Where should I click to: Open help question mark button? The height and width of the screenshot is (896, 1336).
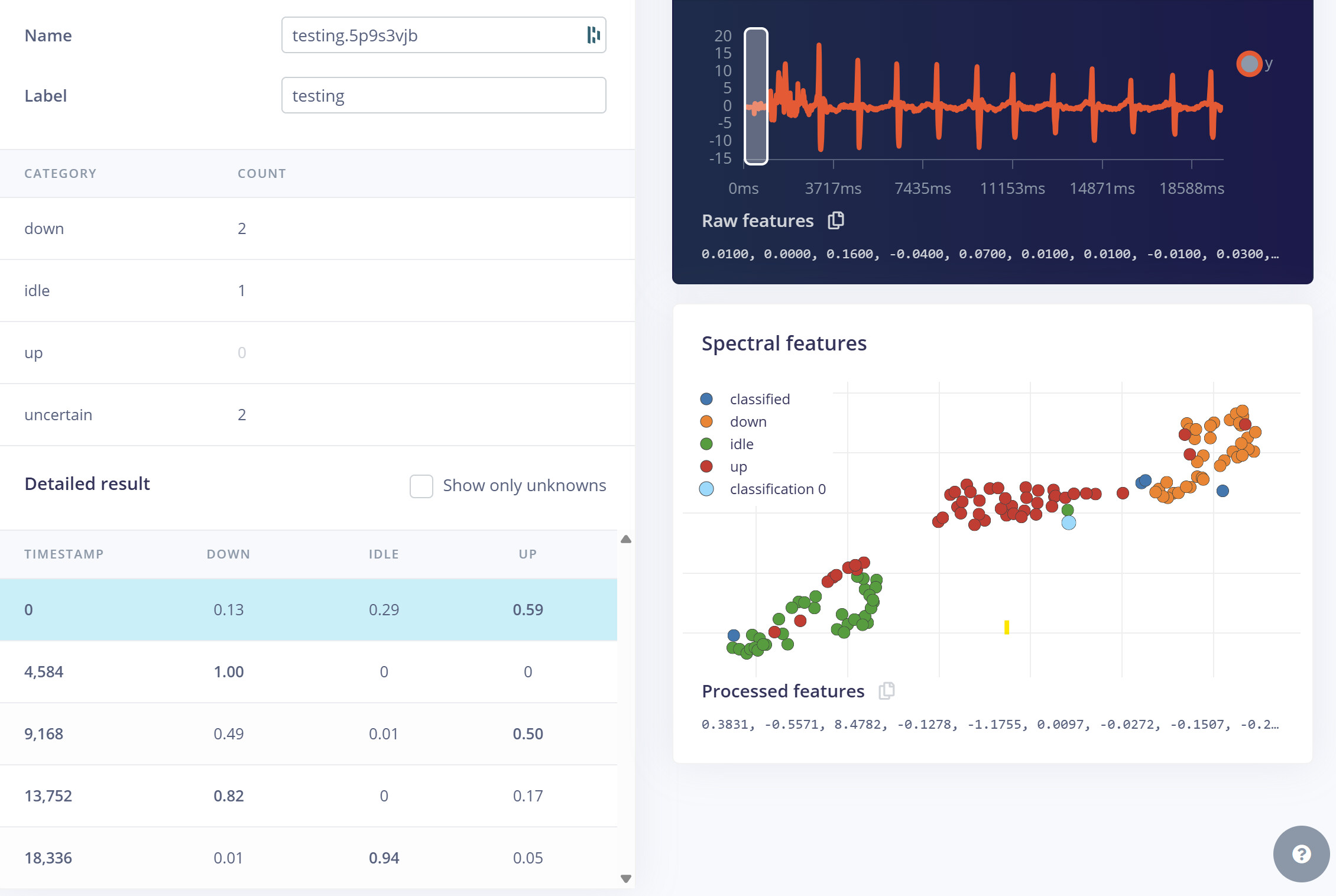pyautogui.click(x=1301, y=853)
